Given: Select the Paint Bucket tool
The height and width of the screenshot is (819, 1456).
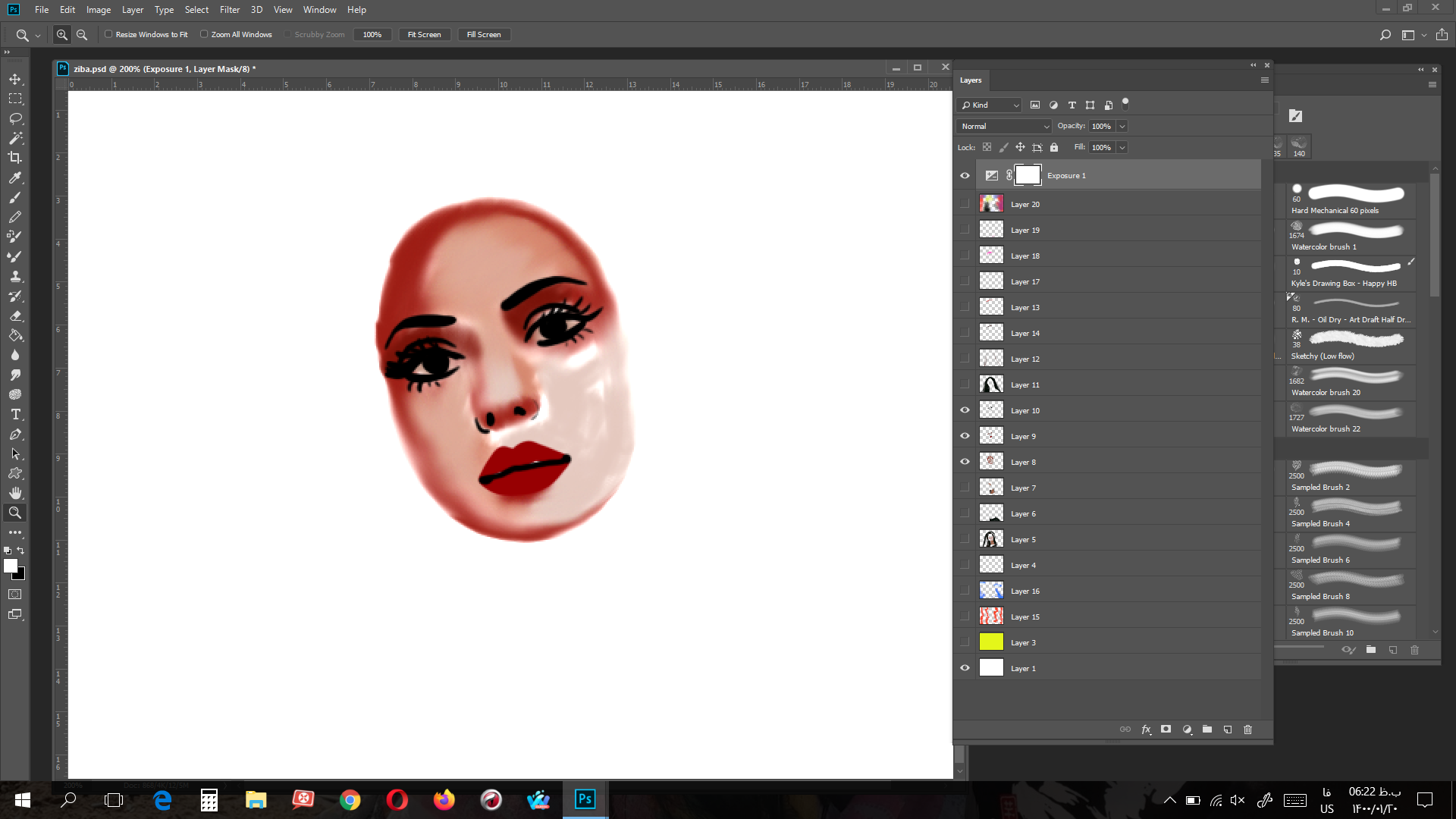Looking at the screenshot, I should click(x=15, y=335).
